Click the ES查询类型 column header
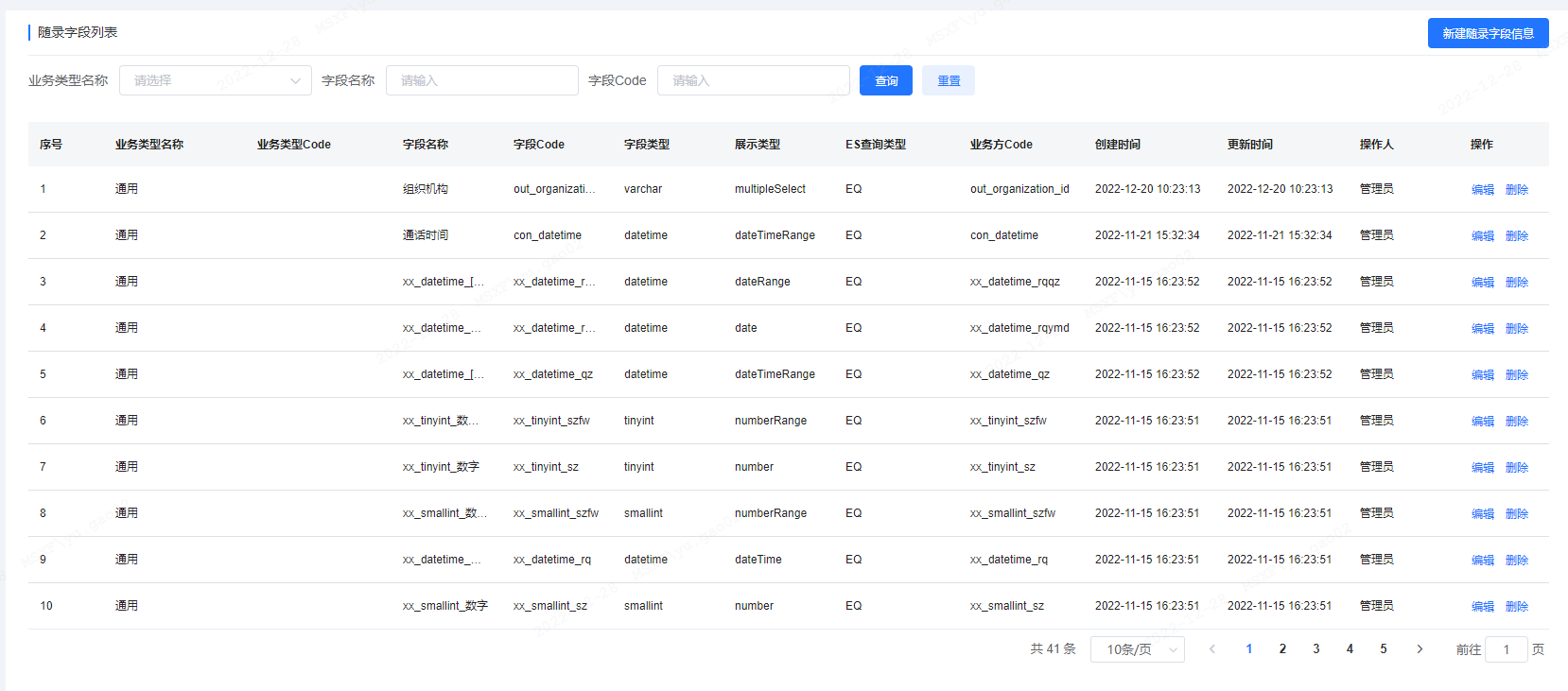Image resolution: width=1568 pixels, height=691 pixels. [x=876, y=145]
